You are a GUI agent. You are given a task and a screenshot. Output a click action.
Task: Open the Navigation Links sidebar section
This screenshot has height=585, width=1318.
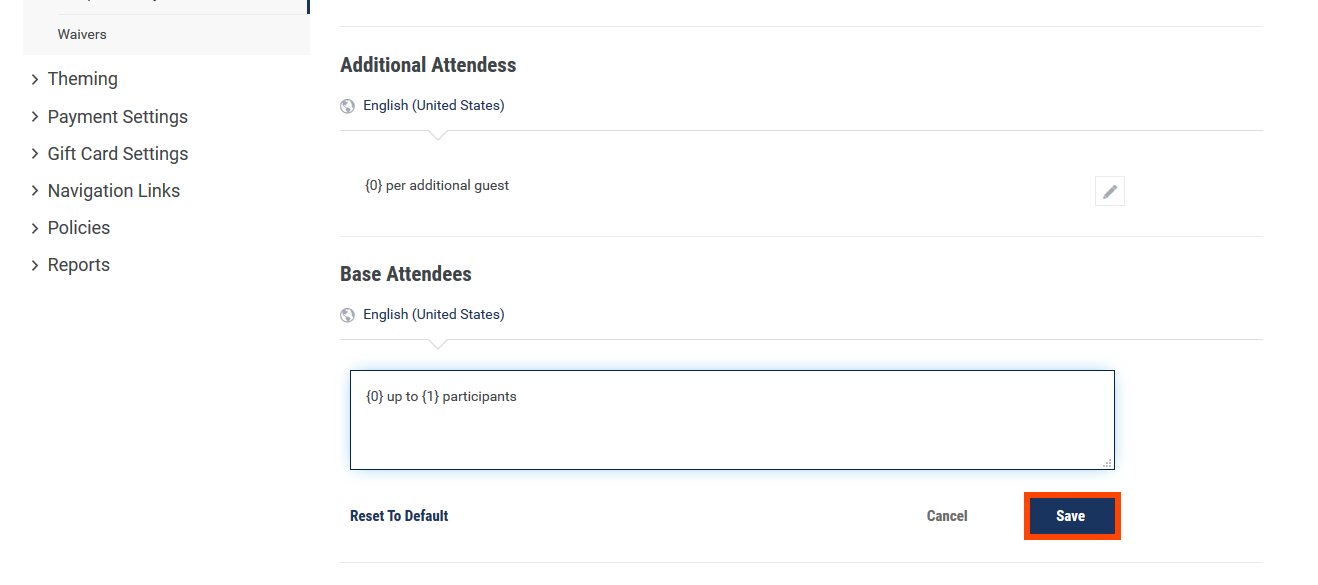pos(114,191)
